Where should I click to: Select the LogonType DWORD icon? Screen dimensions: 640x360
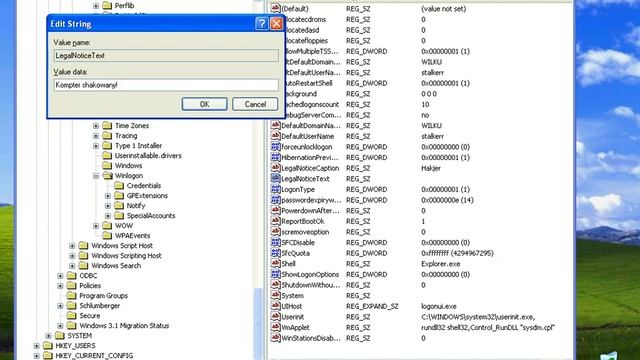pos(276,189)
